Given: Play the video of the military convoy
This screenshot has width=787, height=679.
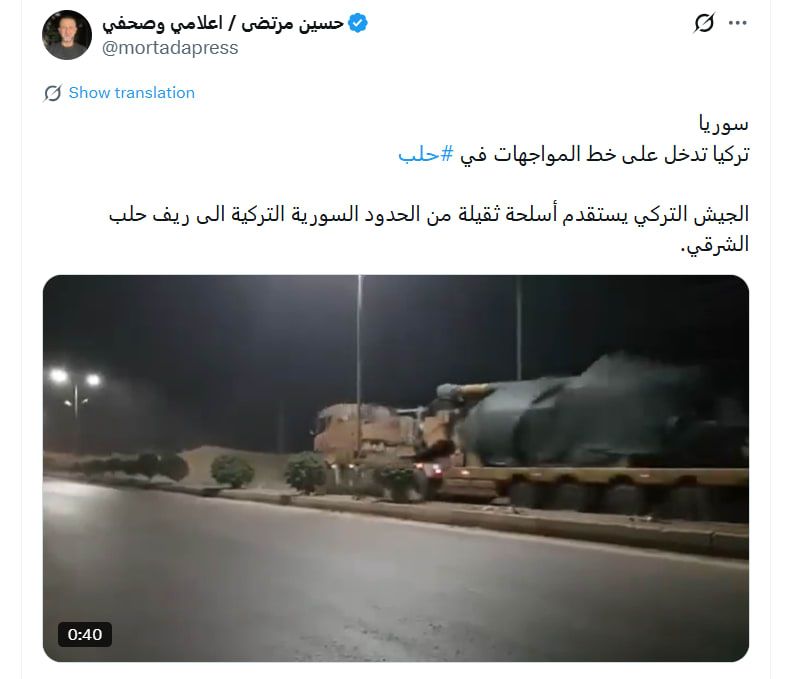Looking at the screenshot, I should (396, 468).
